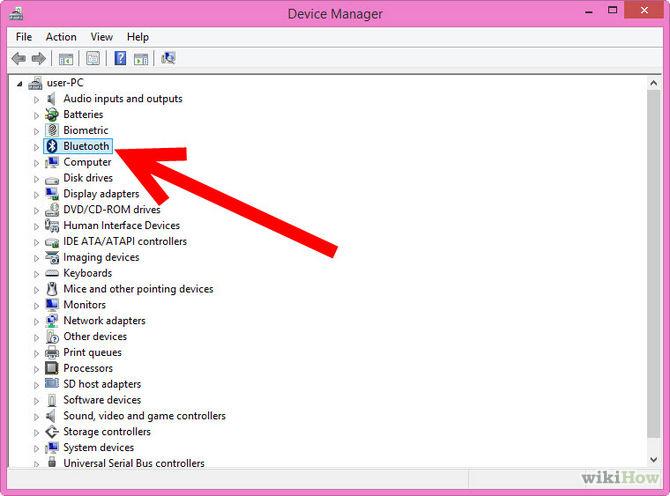Click the Back arrow toolbar icon
The image size is (670, 496).
19,59
